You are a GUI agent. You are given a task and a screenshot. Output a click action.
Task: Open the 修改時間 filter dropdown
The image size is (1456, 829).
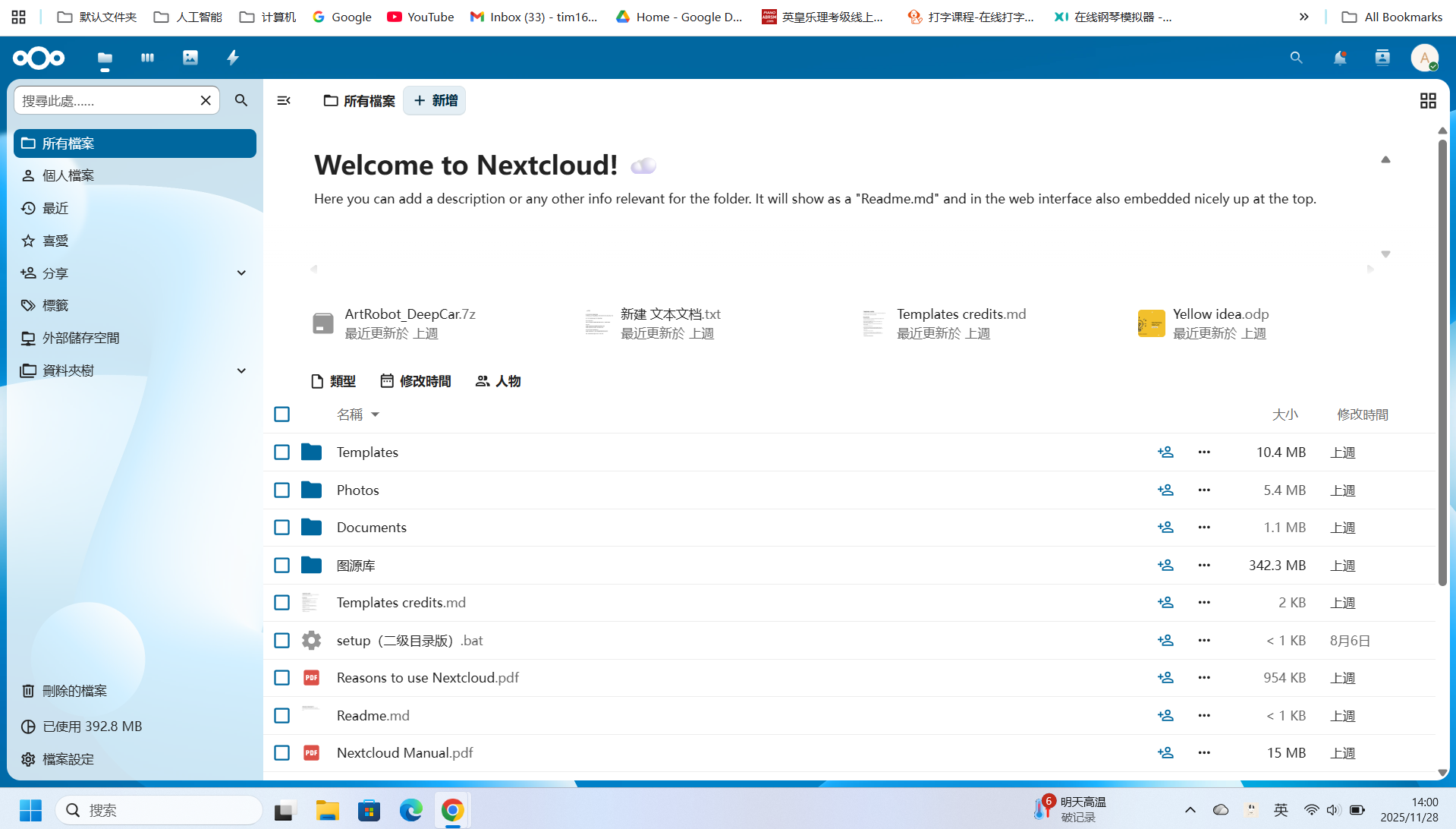(x=415, y=381)
